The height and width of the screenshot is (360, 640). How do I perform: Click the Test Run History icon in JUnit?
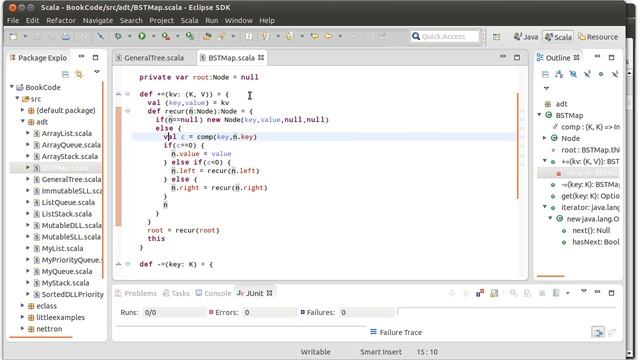[x=556, y=293]
